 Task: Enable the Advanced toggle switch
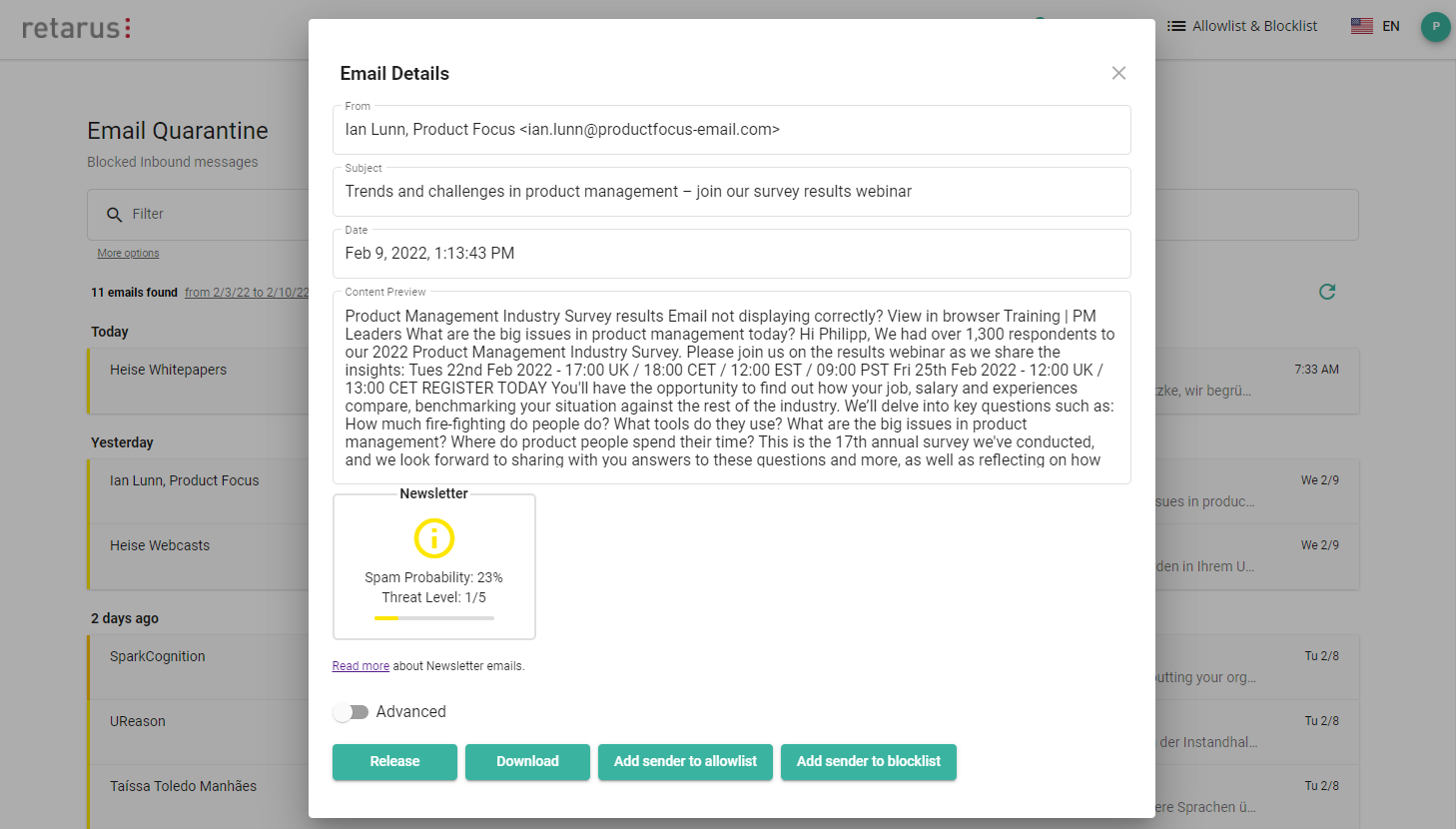click(351, 712)
